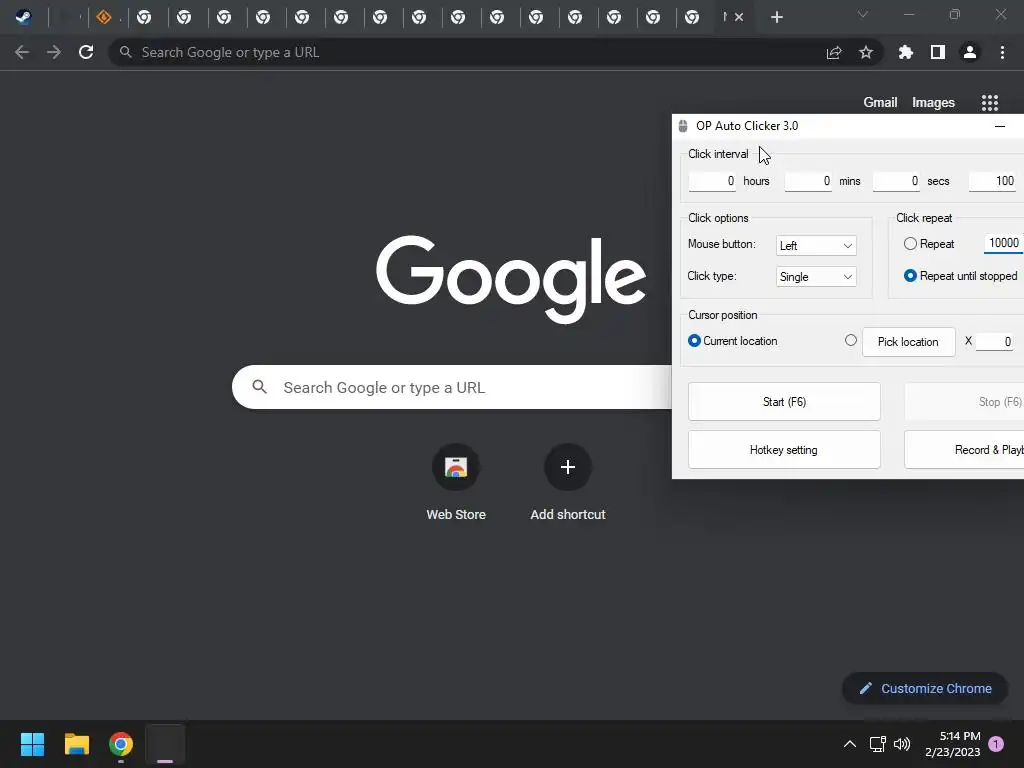Open the taskbar clock and date
Screen dimensions: 1024x768
(x=953, y=744)
